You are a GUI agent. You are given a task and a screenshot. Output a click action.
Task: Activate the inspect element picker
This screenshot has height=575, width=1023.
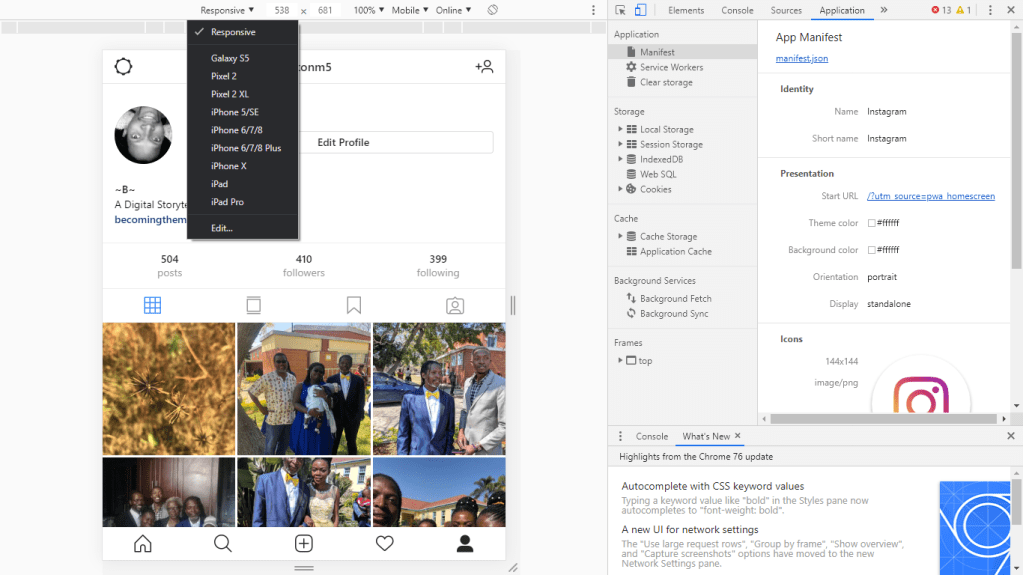pyautogui.click(x=620, y=10)
